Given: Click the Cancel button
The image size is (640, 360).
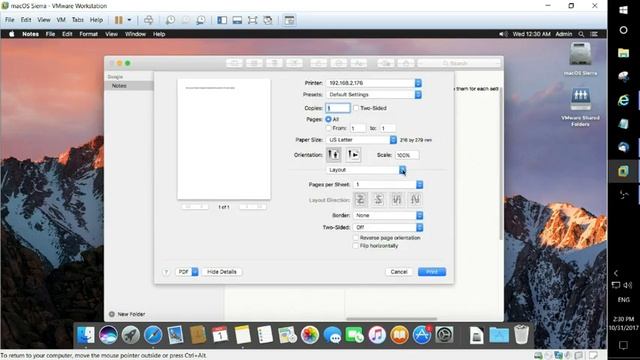Looking at the screenshot, I should coord(399,272).
